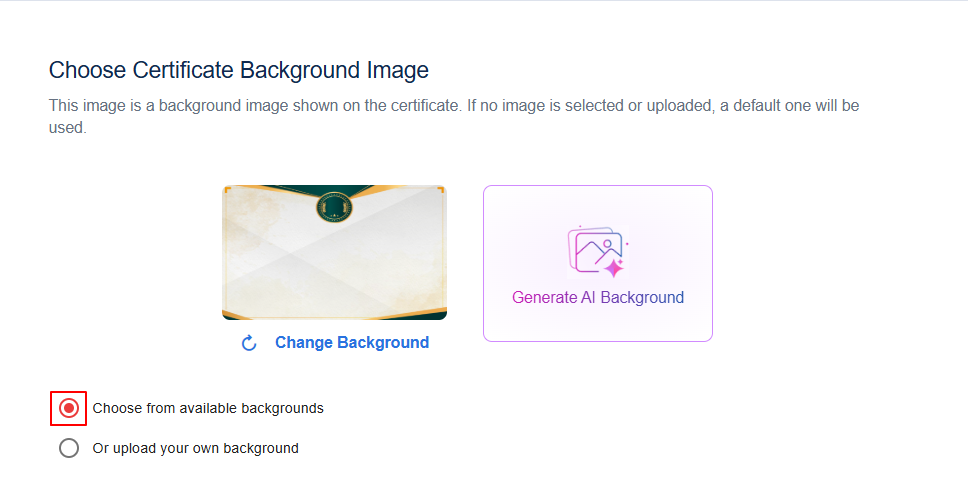Open the certificate background preview thumbnail
The image size is (968, 497).
point(335,253)
